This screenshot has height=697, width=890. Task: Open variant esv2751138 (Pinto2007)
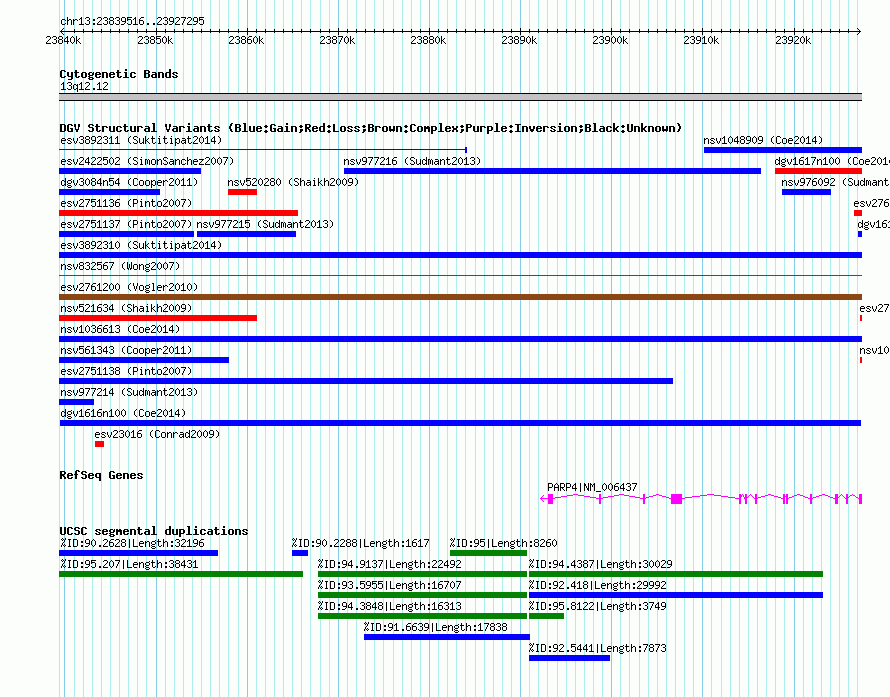click(x=126, y=371)
